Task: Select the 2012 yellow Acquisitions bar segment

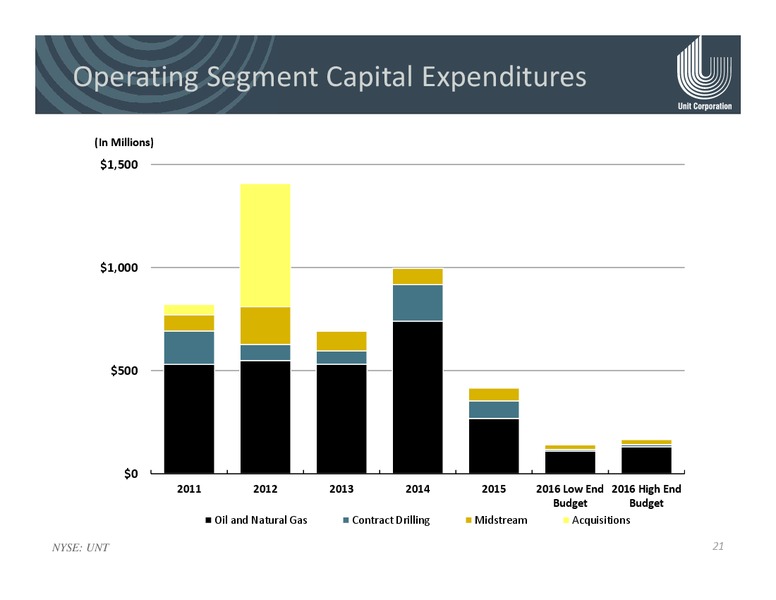Action: (x=265, y=245)
